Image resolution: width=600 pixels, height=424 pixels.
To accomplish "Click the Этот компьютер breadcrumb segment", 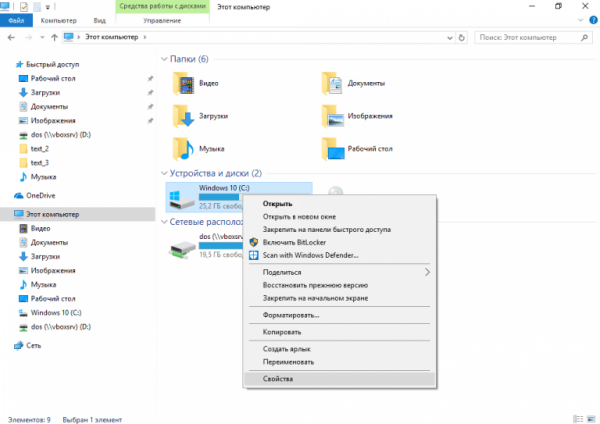I will [111, 37].
